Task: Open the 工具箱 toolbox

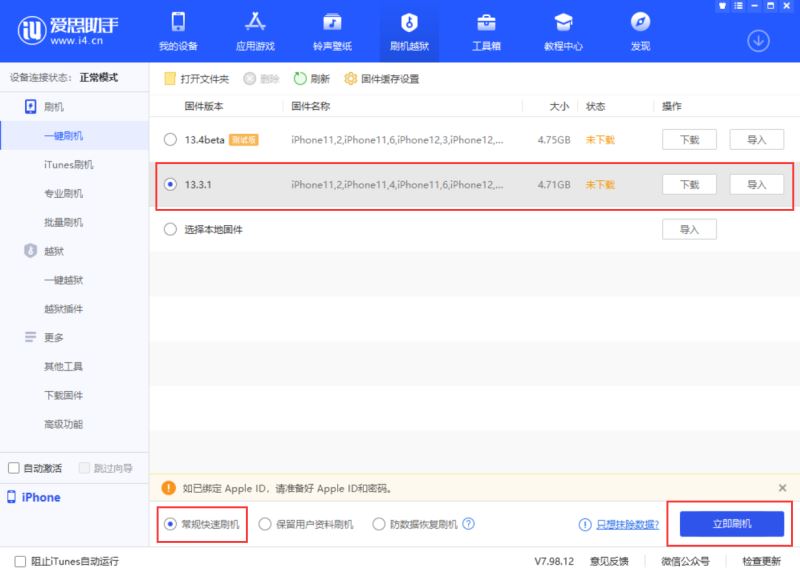Action: pyautogui.click(x=486, y=32)
